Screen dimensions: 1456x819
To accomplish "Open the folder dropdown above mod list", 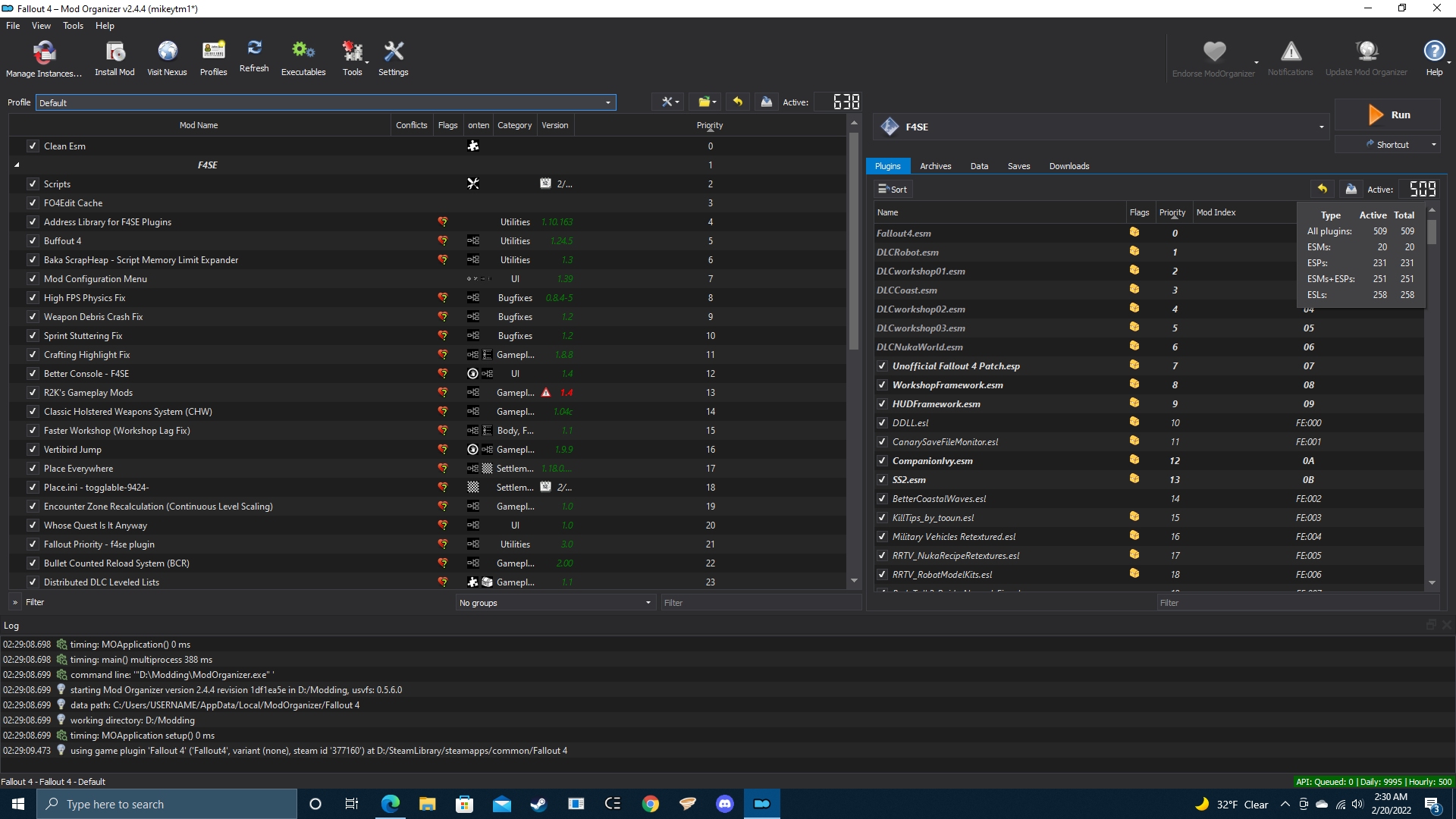I will [x=707, y=102].
